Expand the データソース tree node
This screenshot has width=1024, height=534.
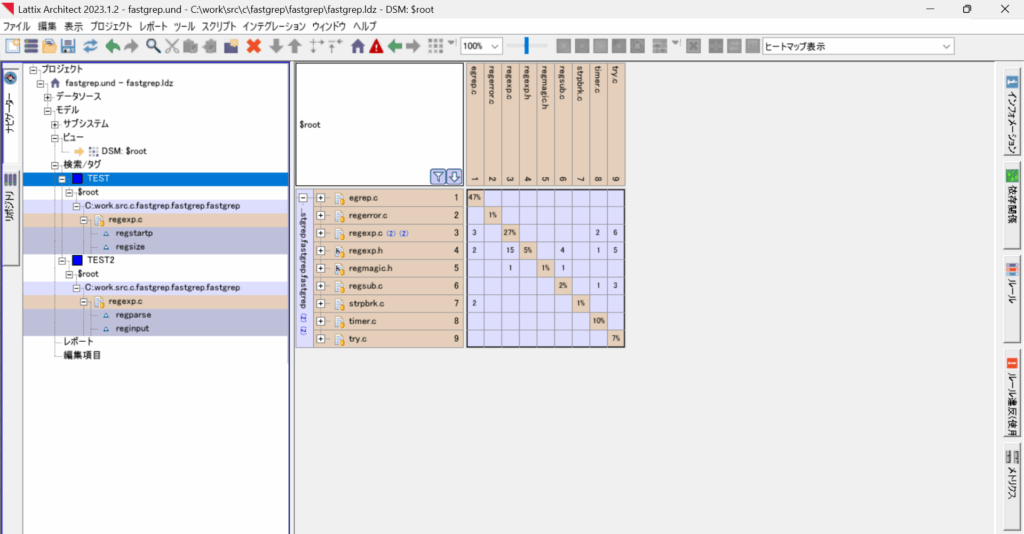coord(47,97)
